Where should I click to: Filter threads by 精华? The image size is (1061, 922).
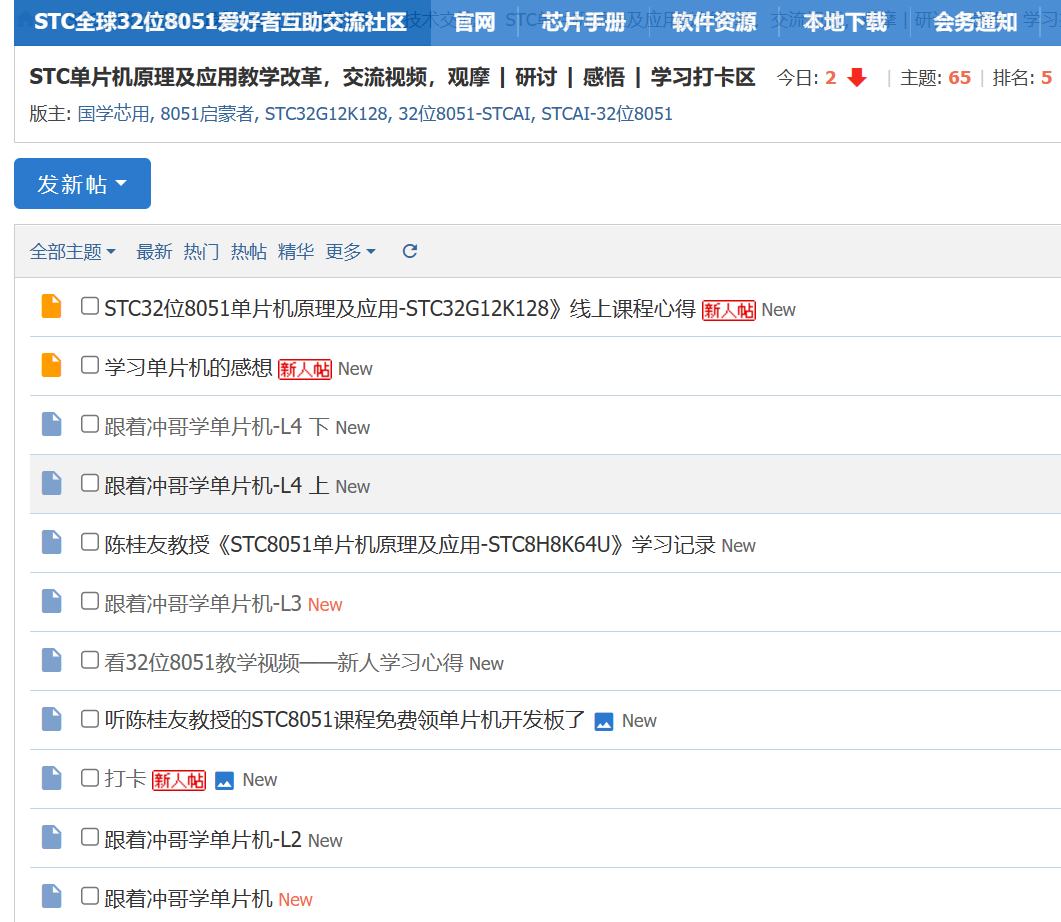pos(296,252)
